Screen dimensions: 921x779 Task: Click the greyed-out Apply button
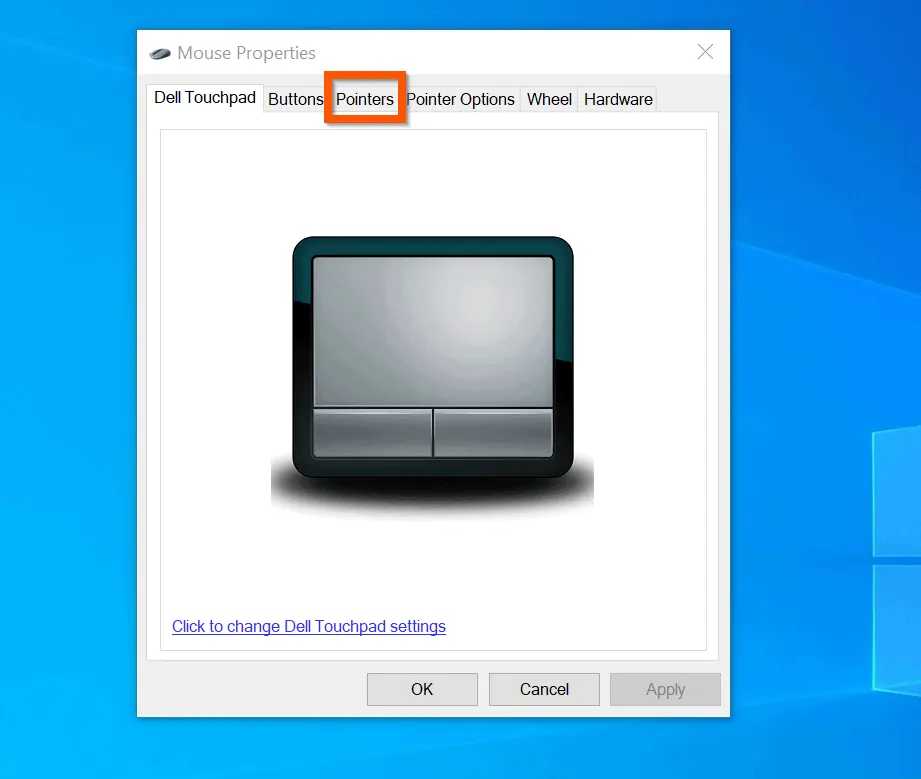[665, 689]
